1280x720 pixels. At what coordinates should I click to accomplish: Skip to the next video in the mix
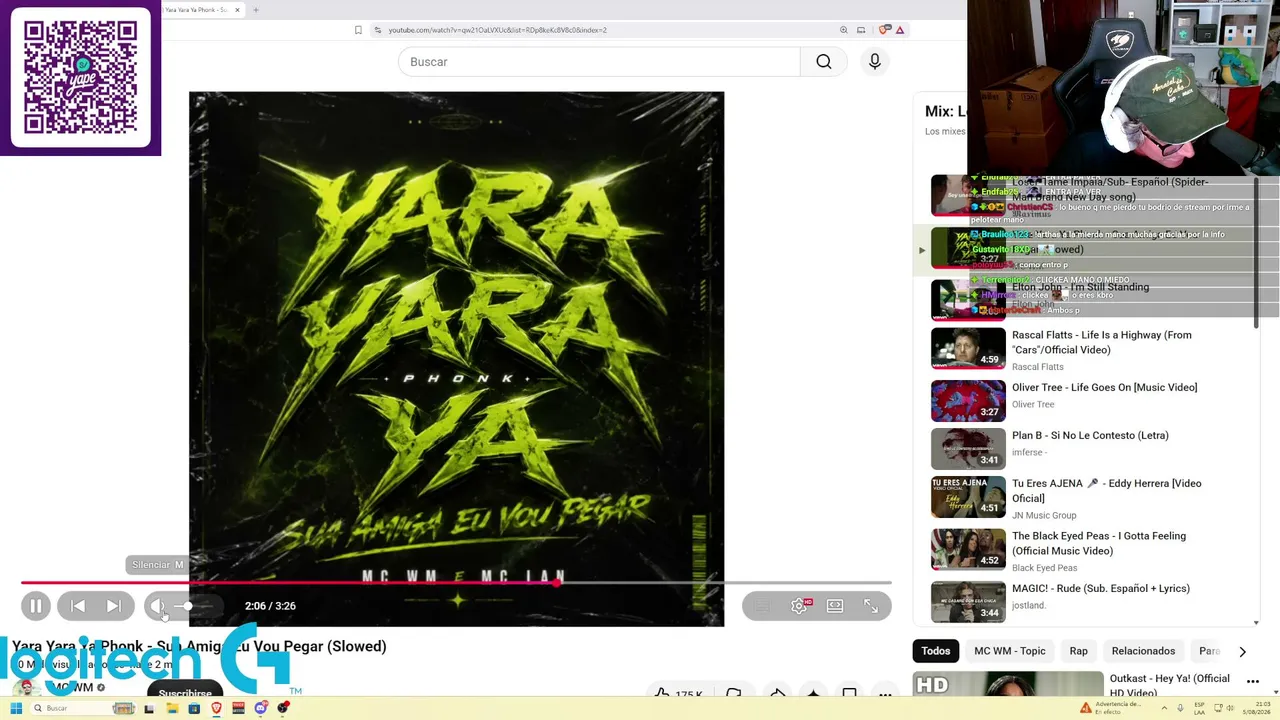114,605
